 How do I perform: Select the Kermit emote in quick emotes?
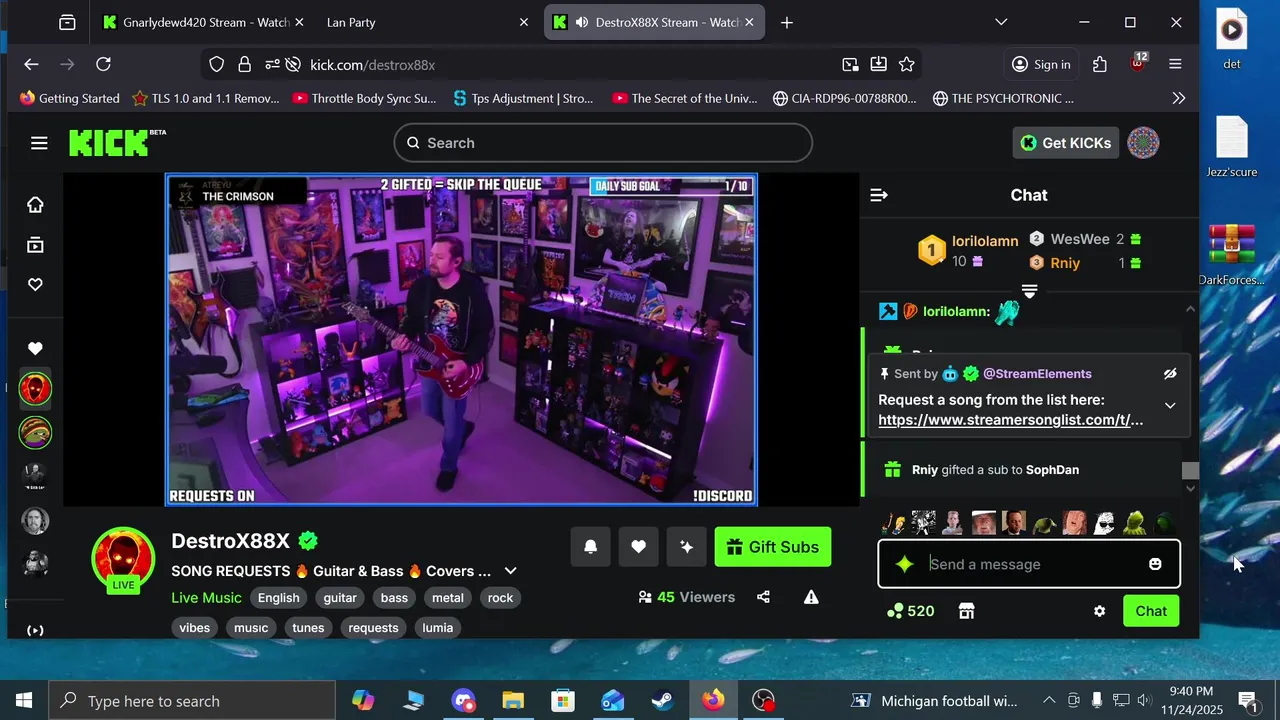click(1134, 522)
